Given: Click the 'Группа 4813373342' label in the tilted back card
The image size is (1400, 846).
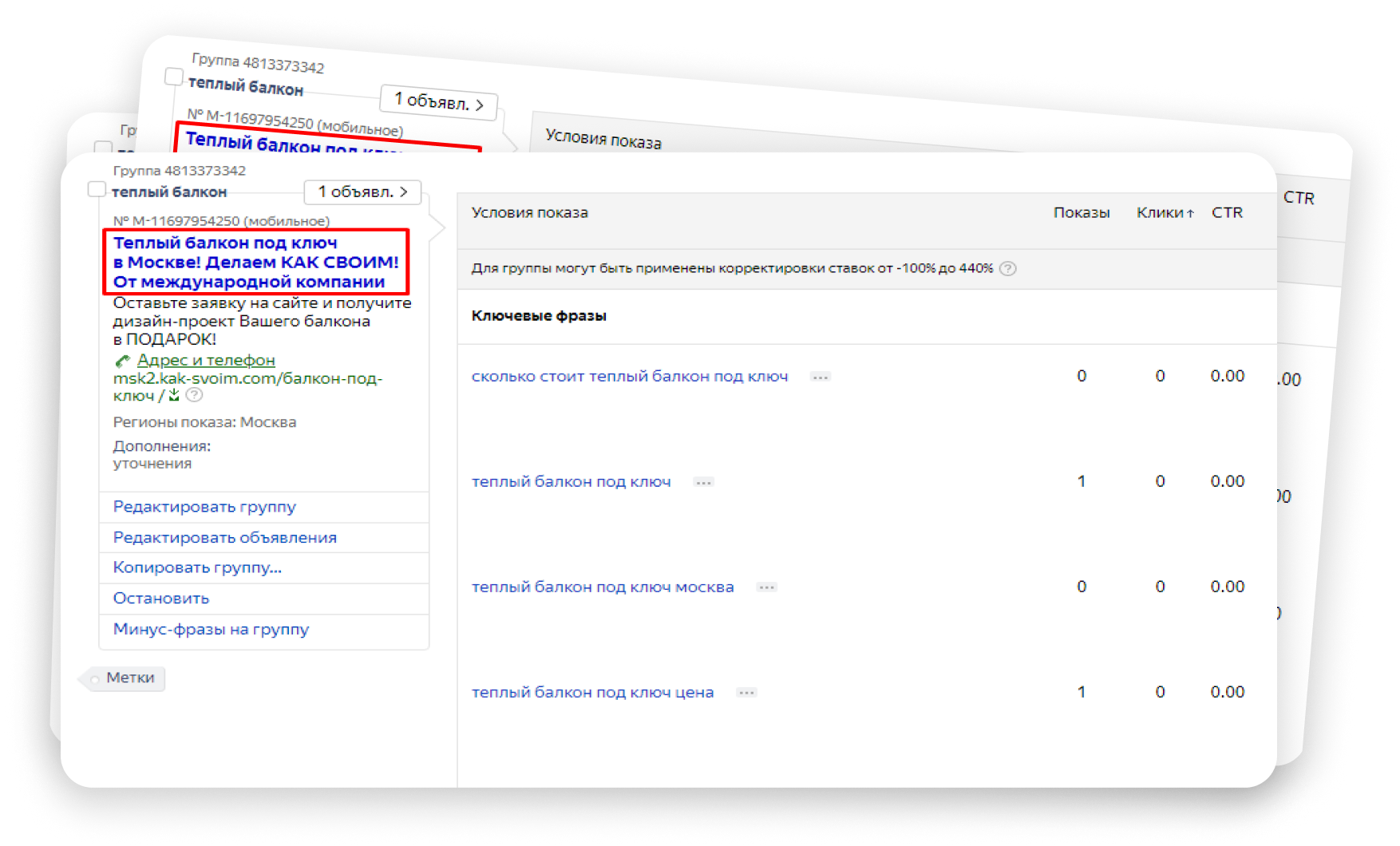Looking at the screenshot, I should click(x=258, y=63).
